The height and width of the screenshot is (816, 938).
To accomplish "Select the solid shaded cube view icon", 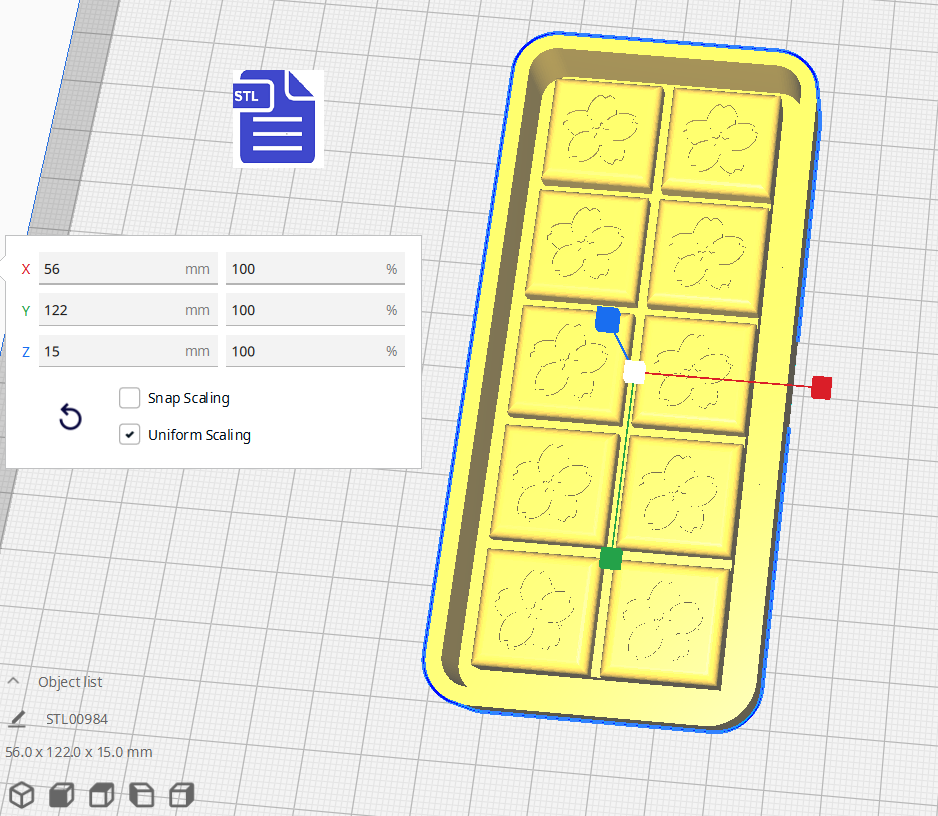I will (60, 794).
